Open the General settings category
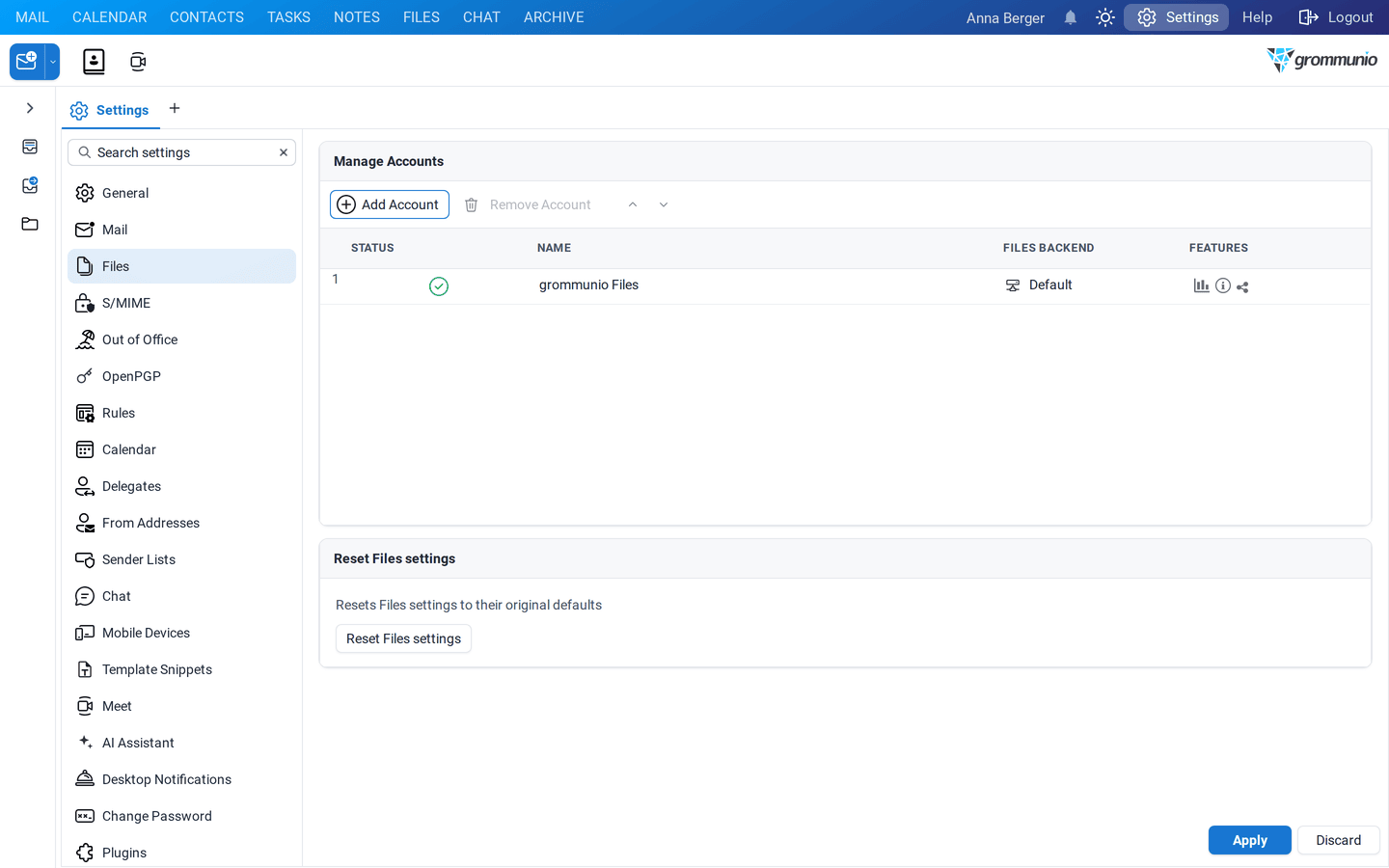 click(181, 193)
